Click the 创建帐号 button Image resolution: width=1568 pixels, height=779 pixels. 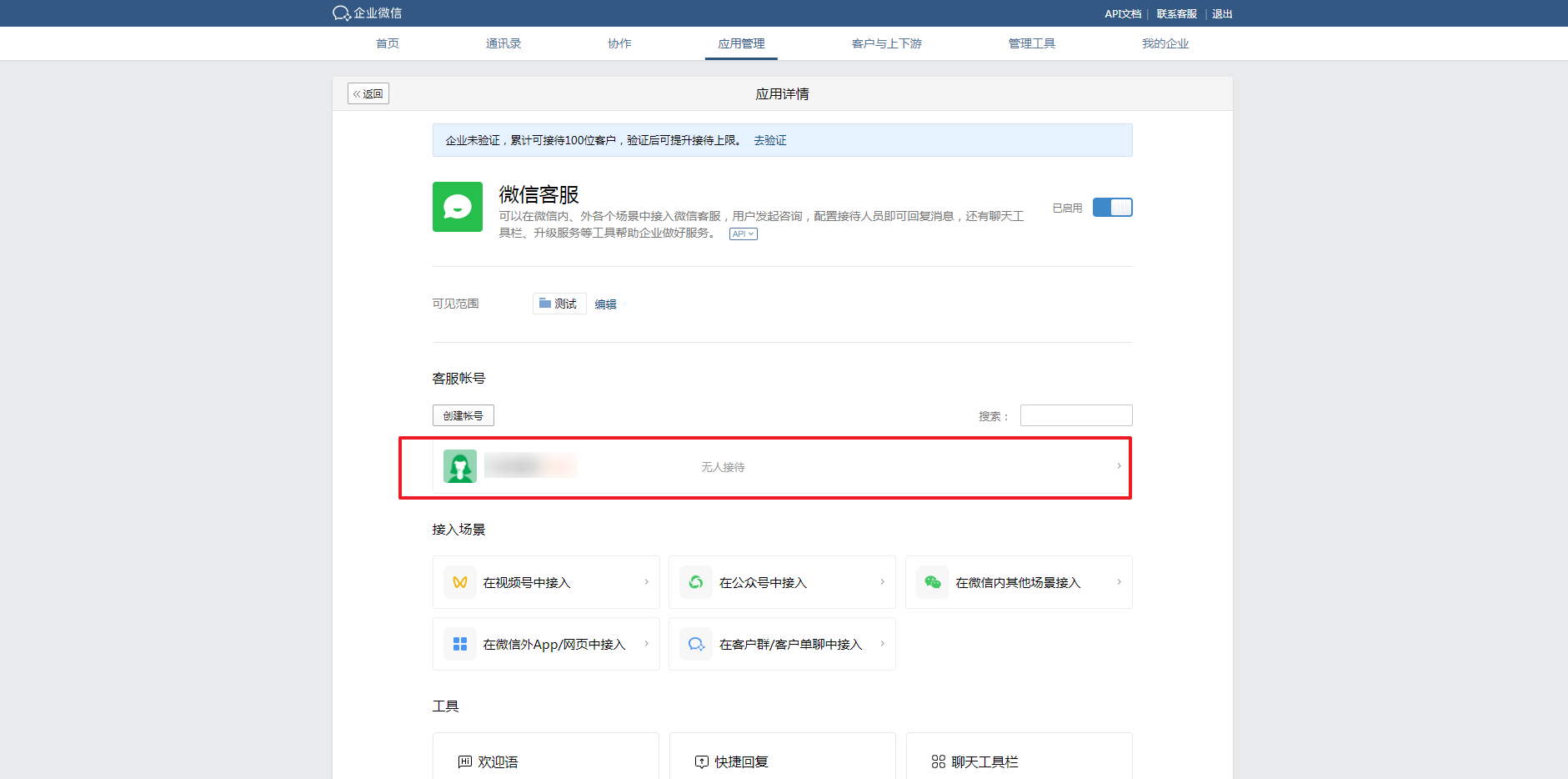[x=463, y=415]
